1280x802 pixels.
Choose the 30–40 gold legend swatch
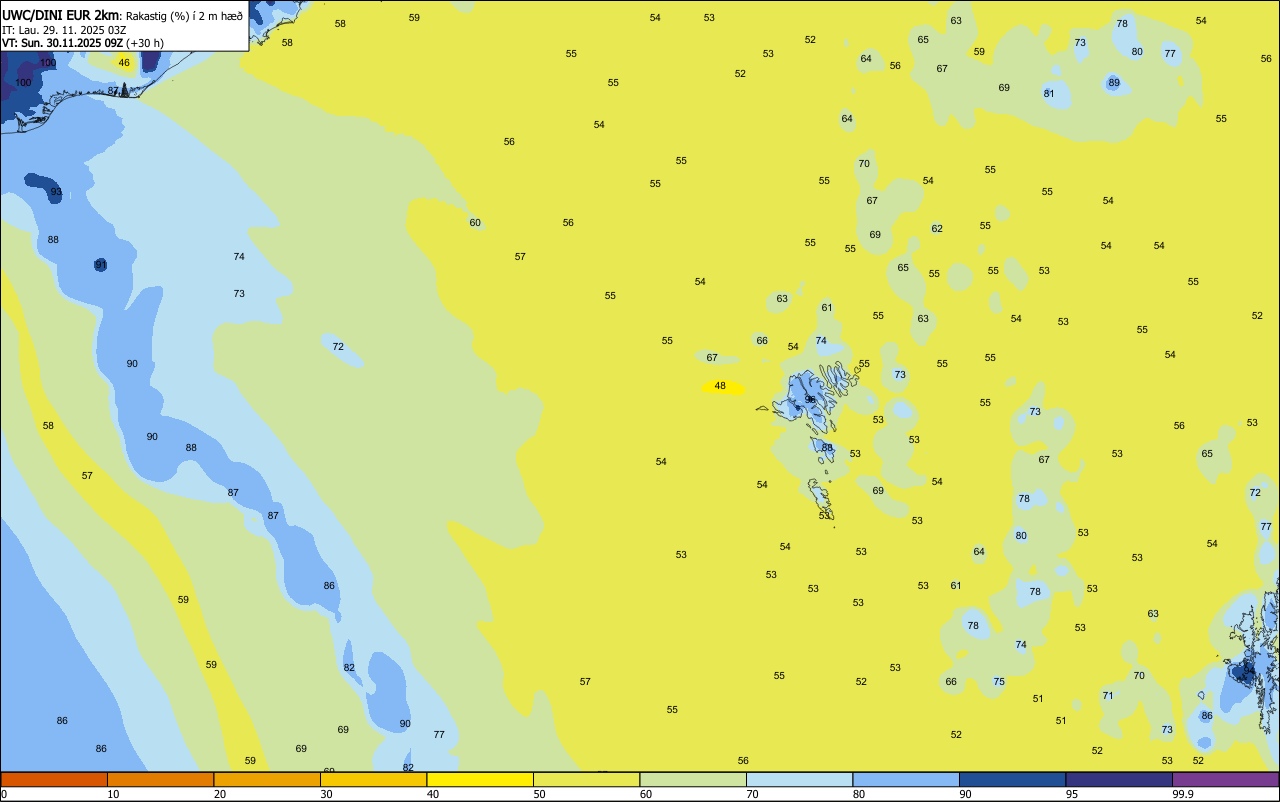click(373, 779)
